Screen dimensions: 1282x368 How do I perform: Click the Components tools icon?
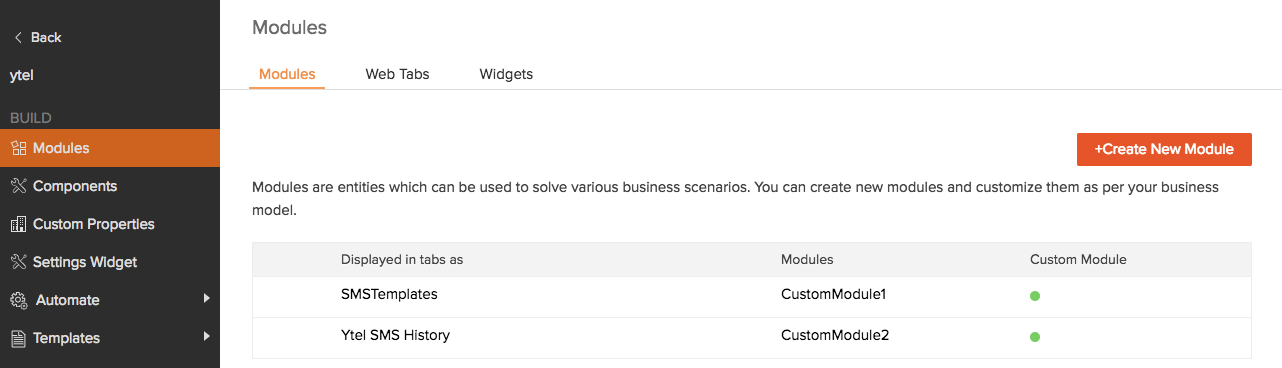[x=18, y=186]
